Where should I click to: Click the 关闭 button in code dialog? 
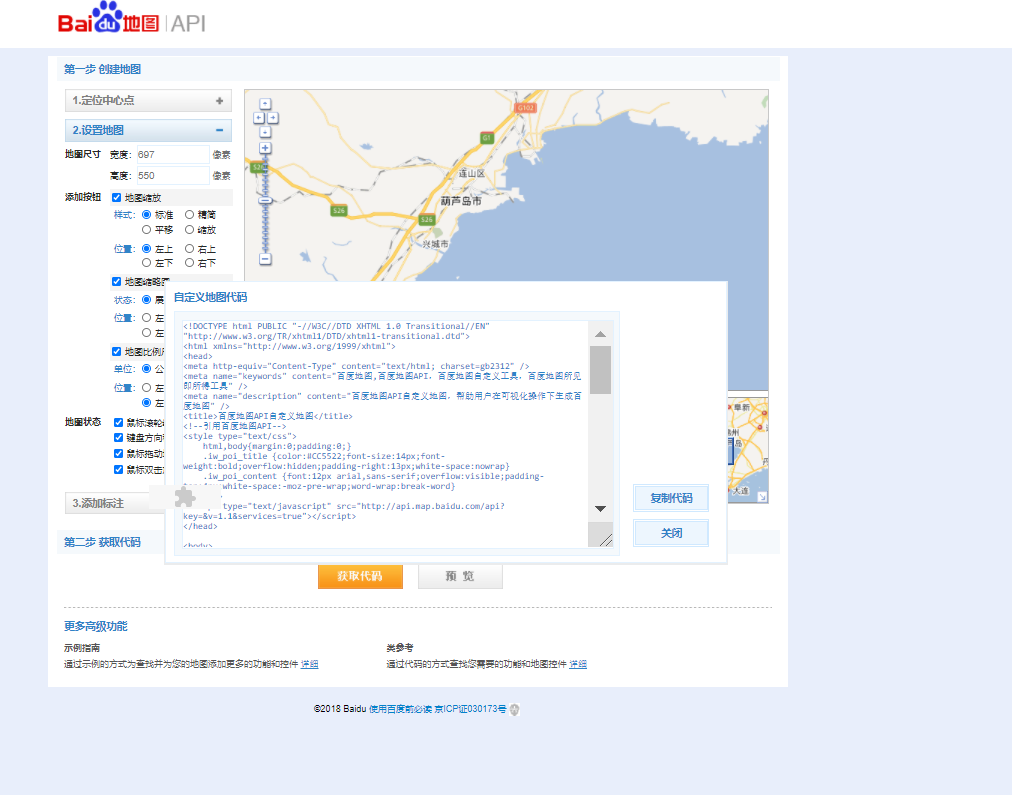coord(671,533)
